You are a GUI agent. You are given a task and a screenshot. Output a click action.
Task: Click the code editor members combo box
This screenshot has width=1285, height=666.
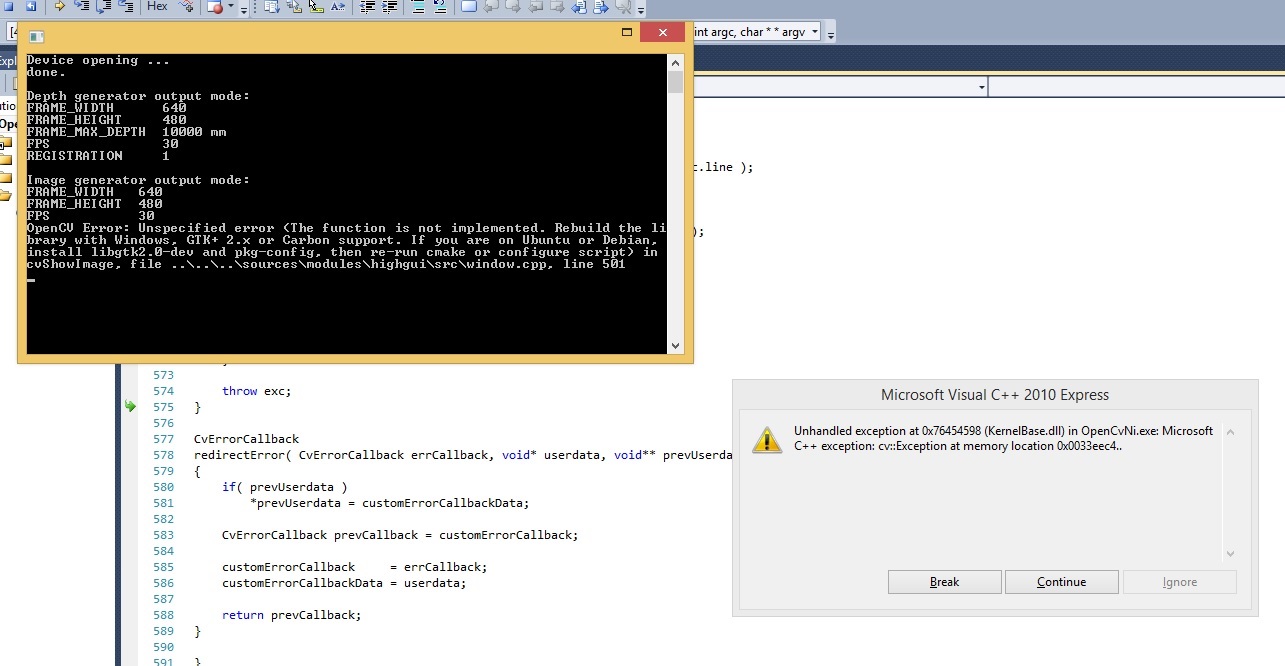click(x=1136, y=88)
